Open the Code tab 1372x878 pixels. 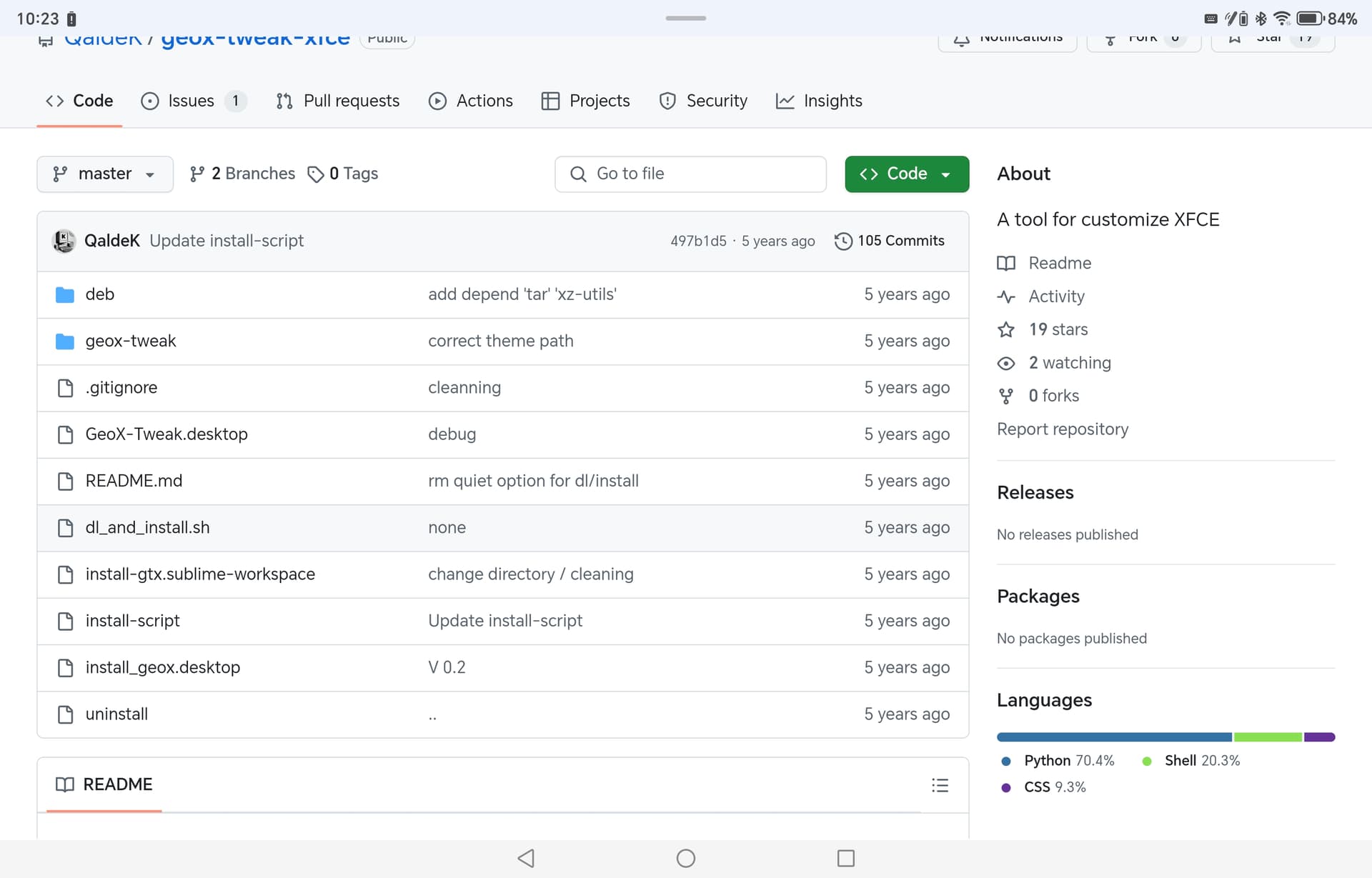tap(79, 101)
